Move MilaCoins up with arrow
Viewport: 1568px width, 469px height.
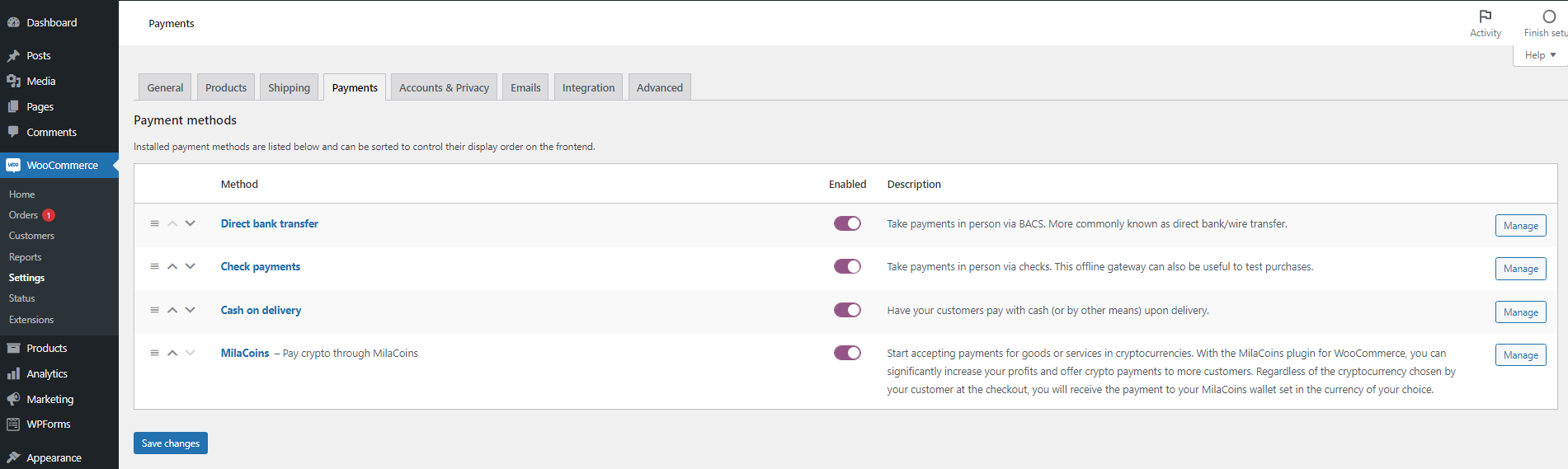click(172, 353)
